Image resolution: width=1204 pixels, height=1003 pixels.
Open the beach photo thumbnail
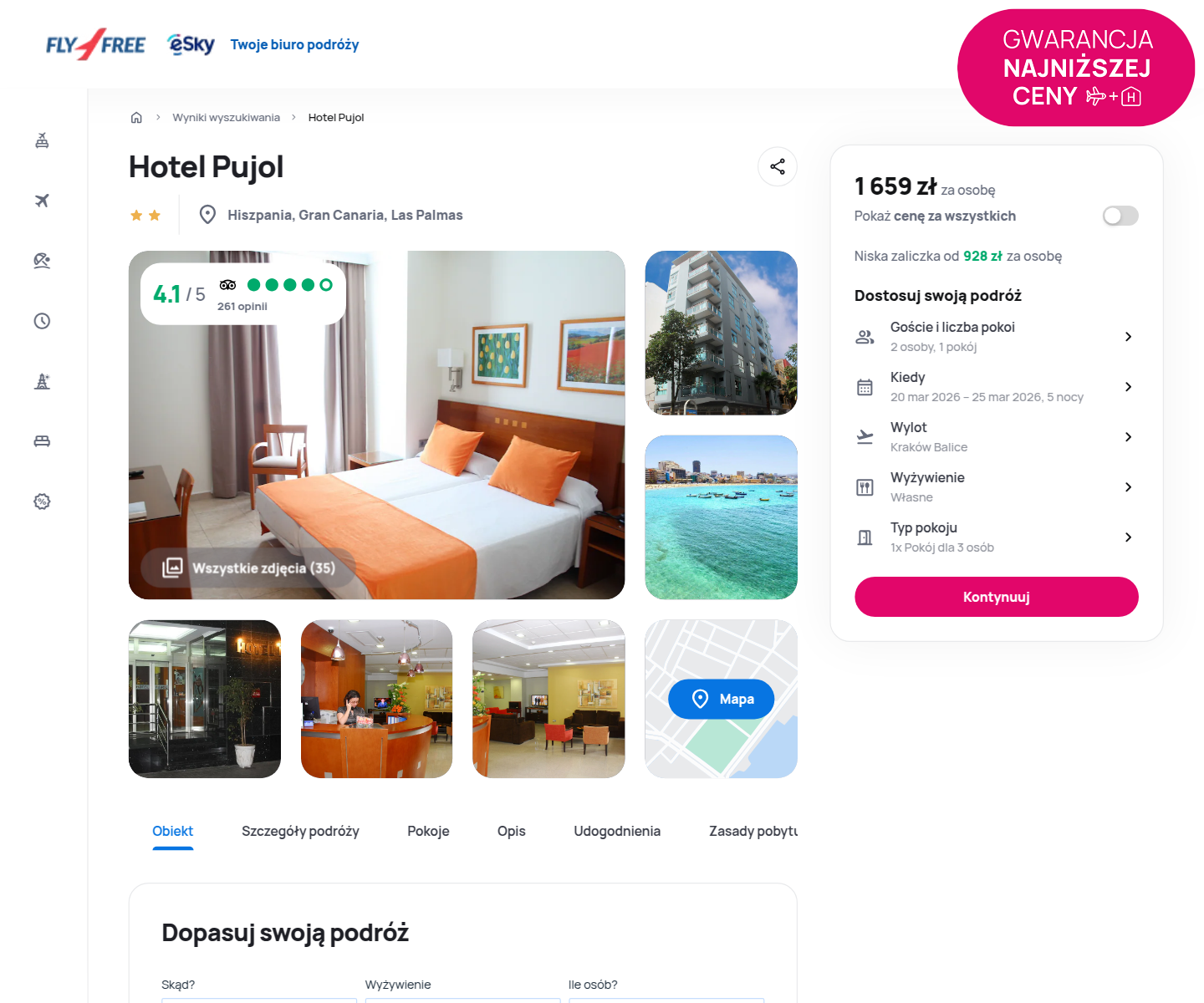point(721,517)
